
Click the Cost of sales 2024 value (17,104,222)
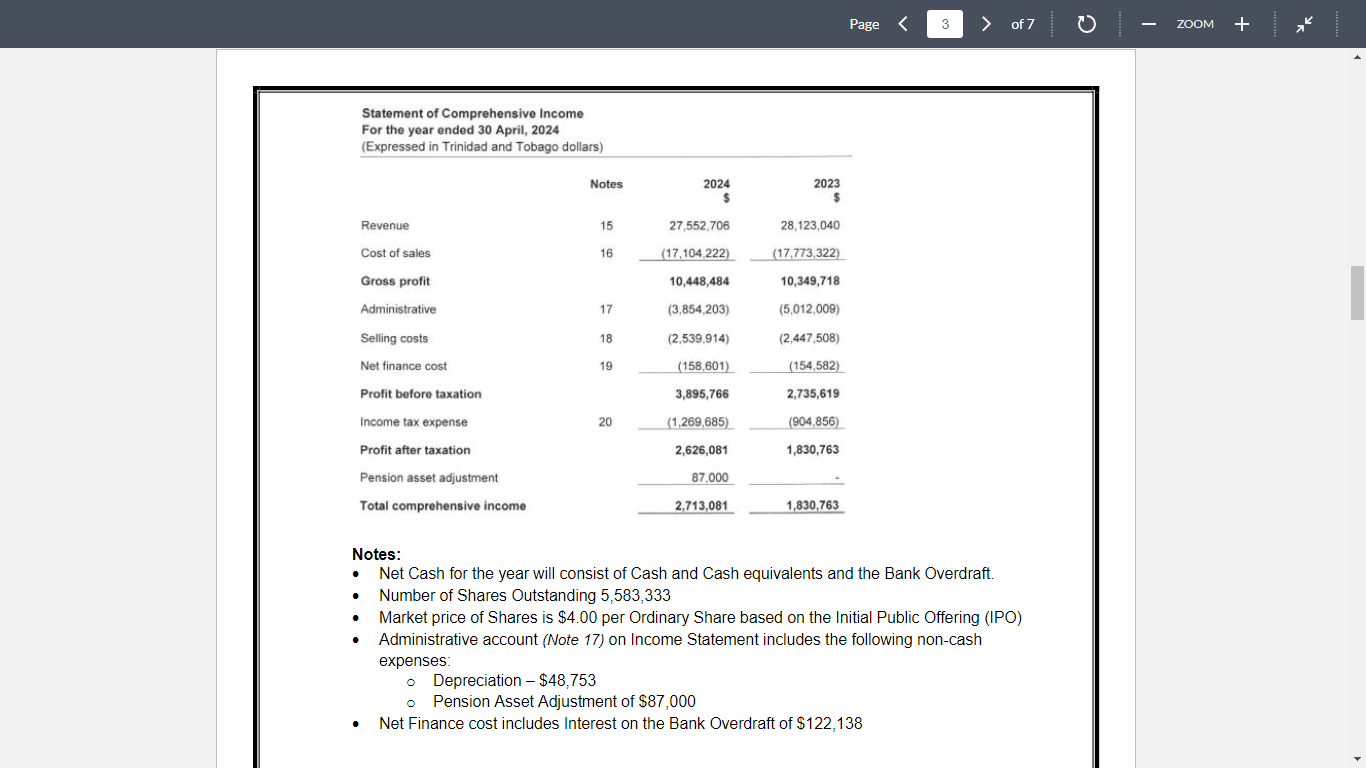(698, 254)
